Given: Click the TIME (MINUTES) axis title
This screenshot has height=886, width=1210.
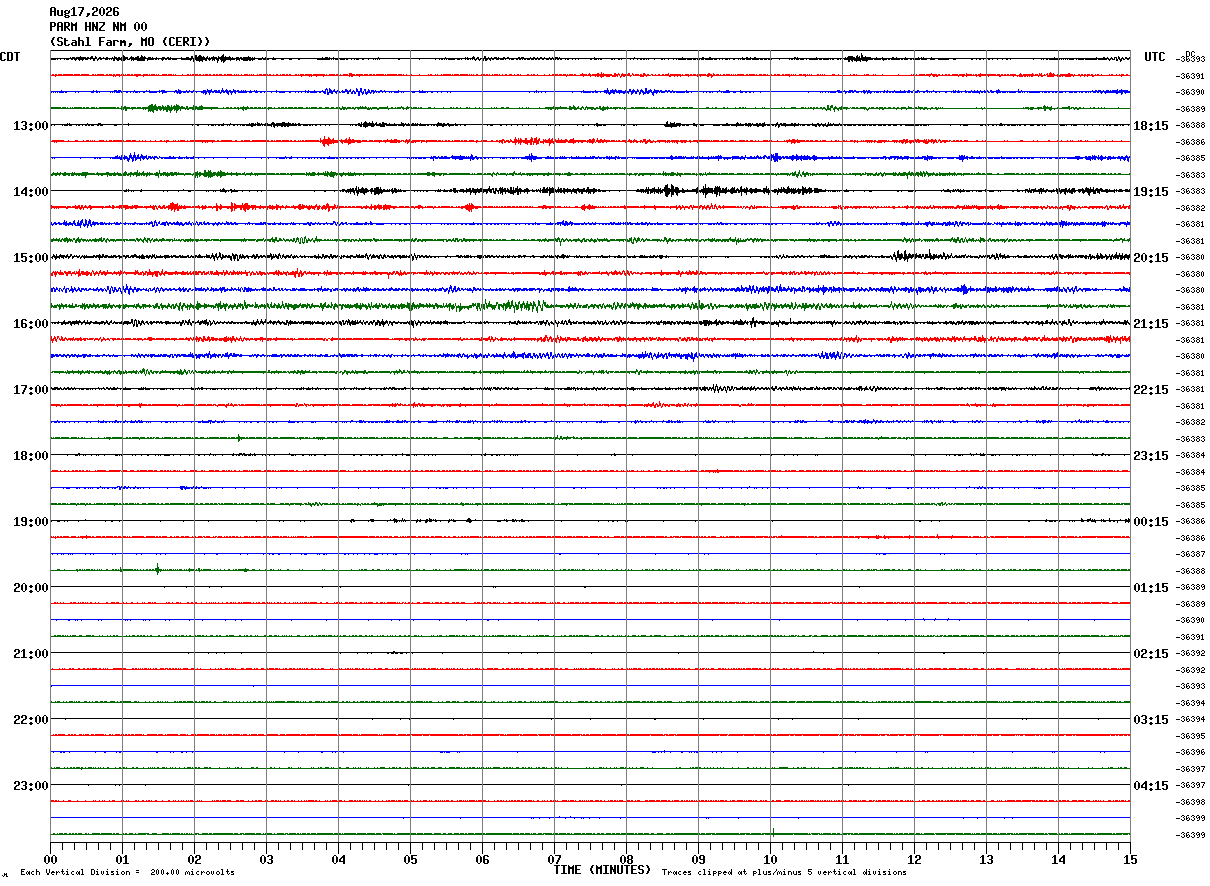Looking at the screenshot, I should [x=602, y=870].
